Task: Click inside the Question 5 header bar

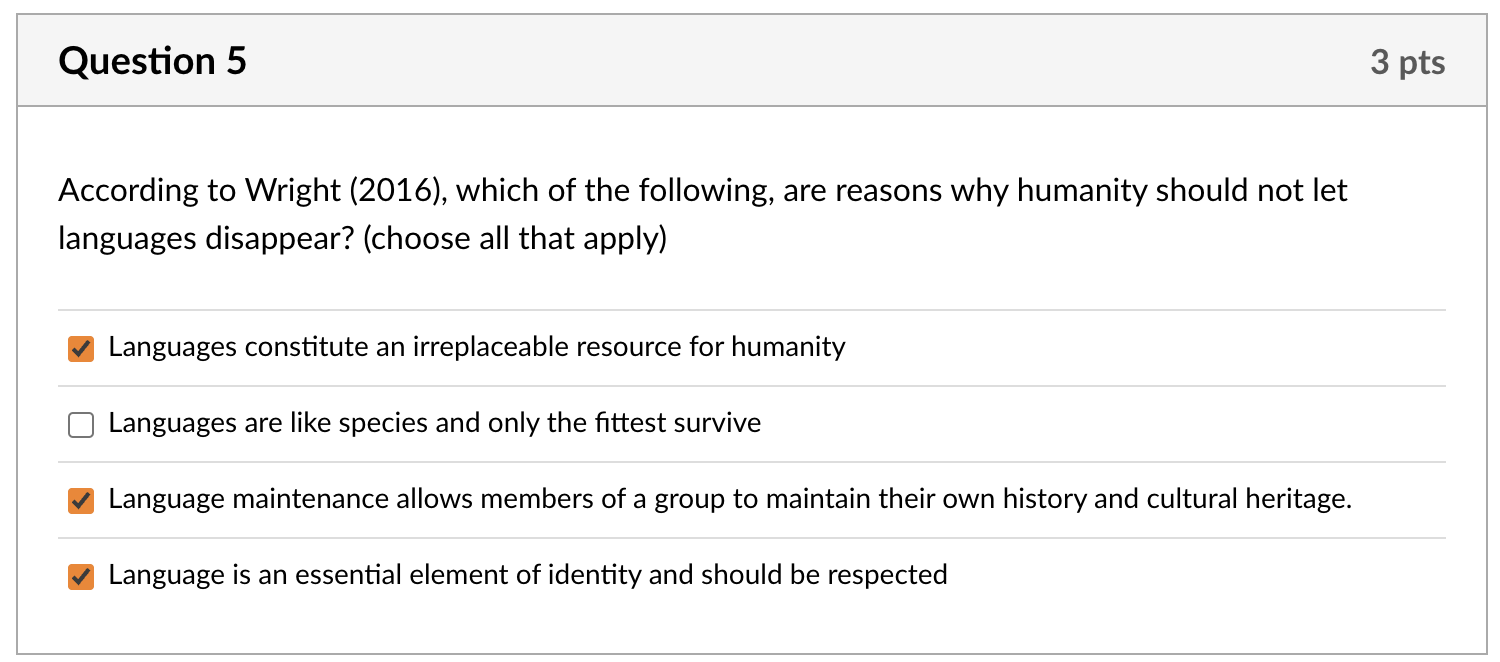Action: [750, 60]
